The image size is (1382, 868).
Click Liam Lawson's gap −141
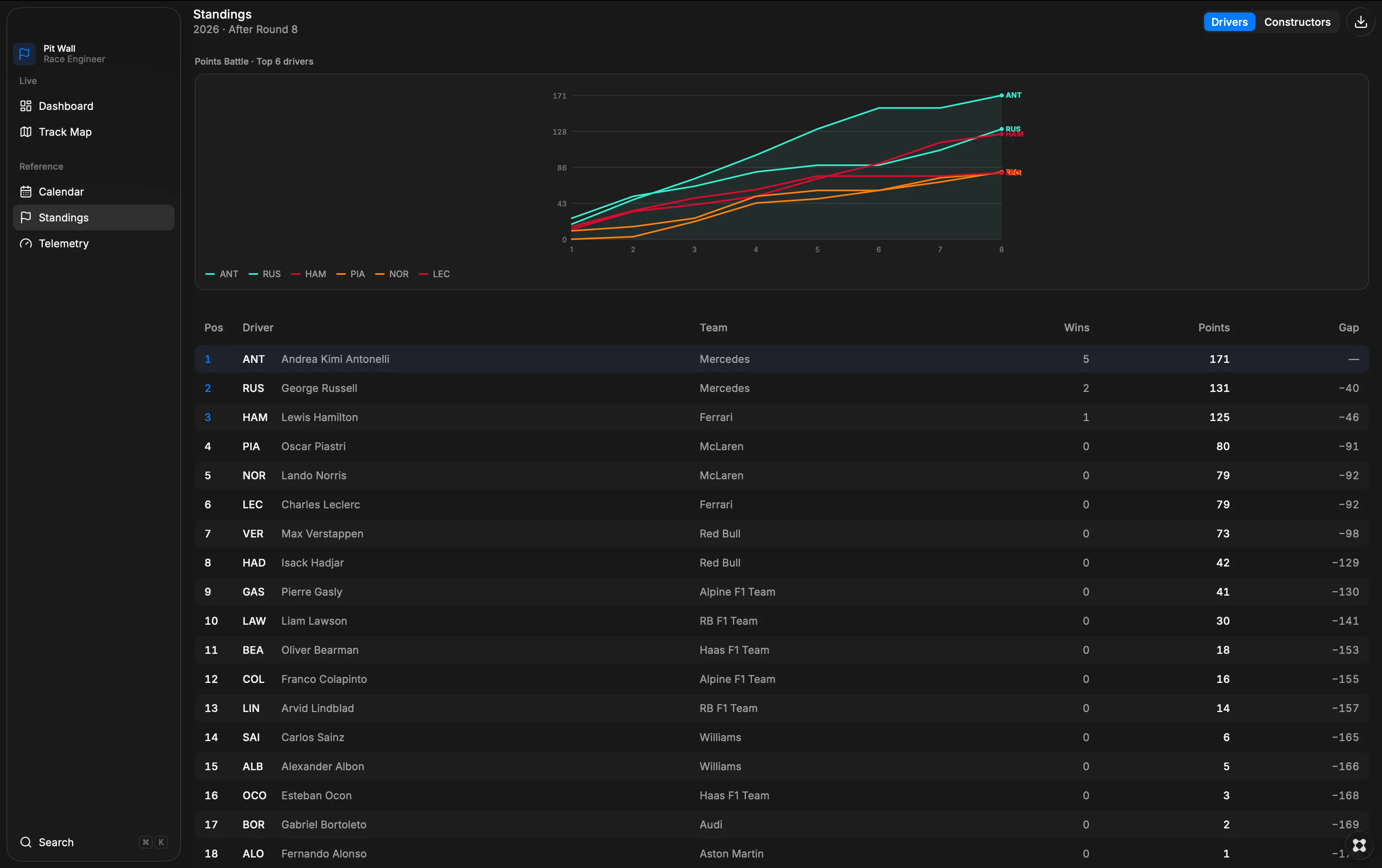coord(1345,621)
